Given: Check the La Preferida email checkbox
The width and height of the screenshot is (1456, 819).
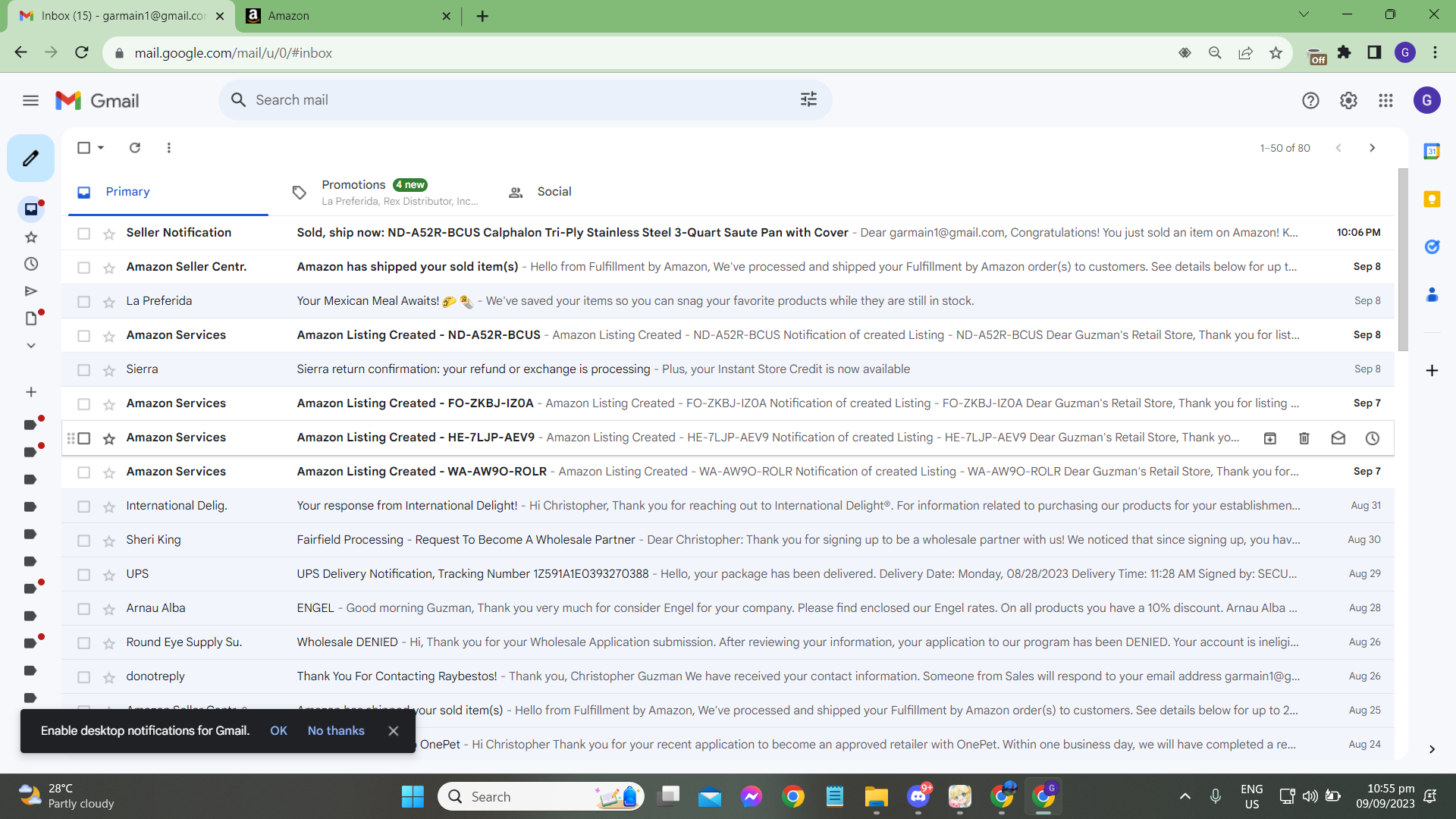Looking at the screenshot, I should (x=83, y=302).
